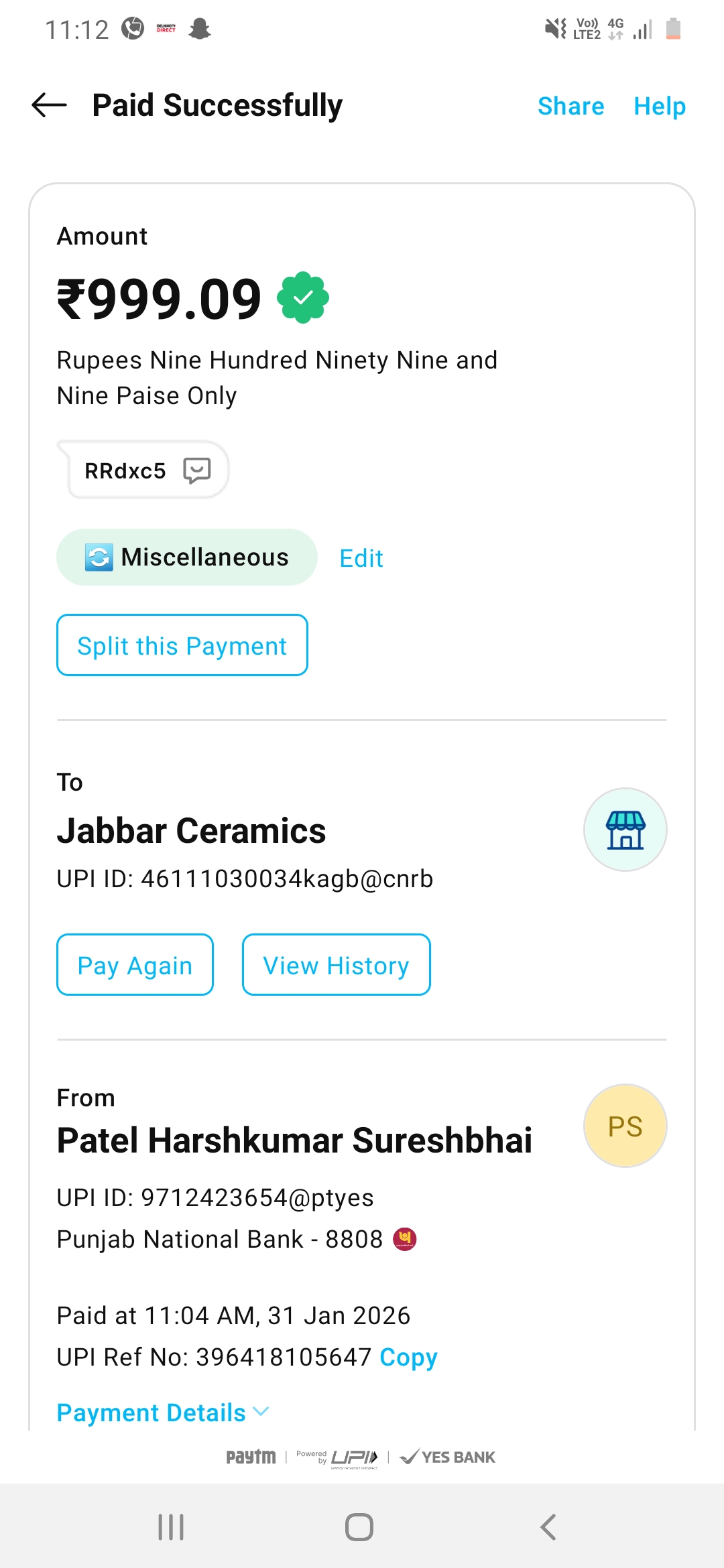Image resolution: width=724 pixels, height=1568 pixels.
Task: Click the Jabbar Ceramics store icon
Action: (x=625, y=830)
